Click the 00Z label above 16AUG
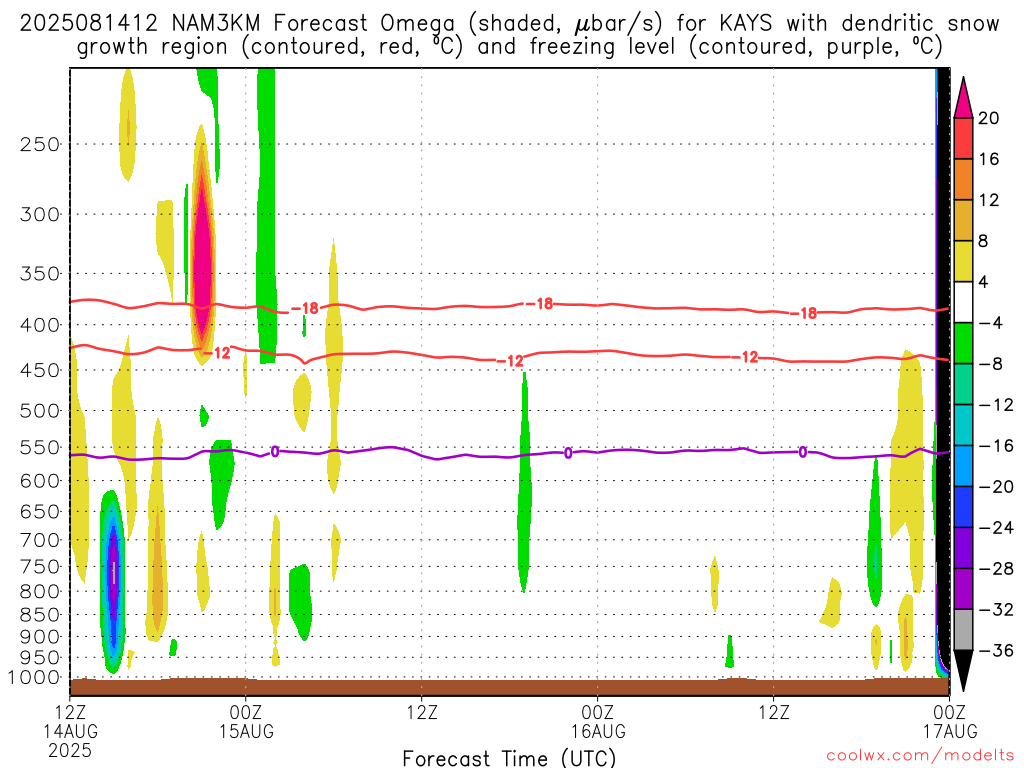 598,711
